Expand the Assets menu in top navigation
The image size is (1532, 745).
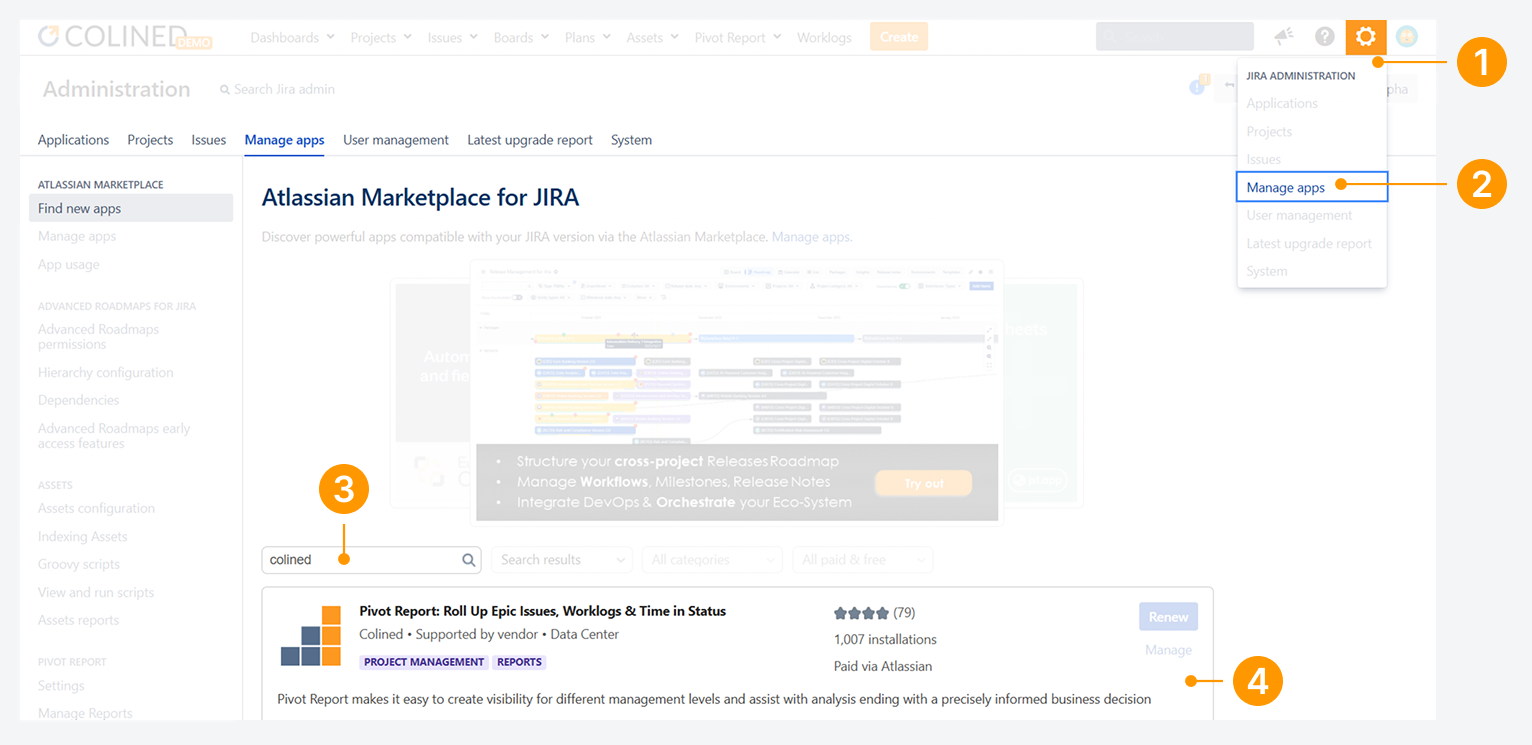tap(652, 38)
